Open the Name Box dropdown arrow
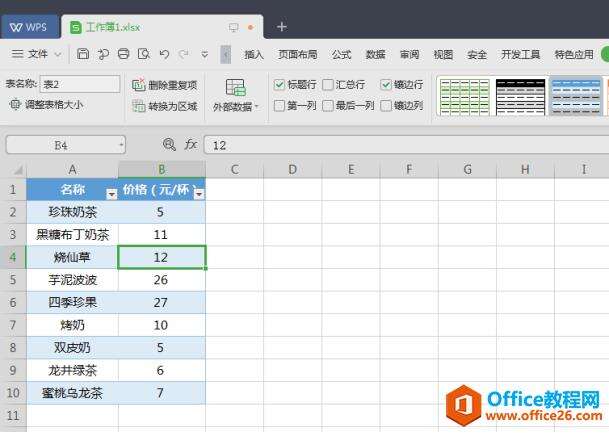This screenshot has height=433, width=609. click(x=121, y=145)
